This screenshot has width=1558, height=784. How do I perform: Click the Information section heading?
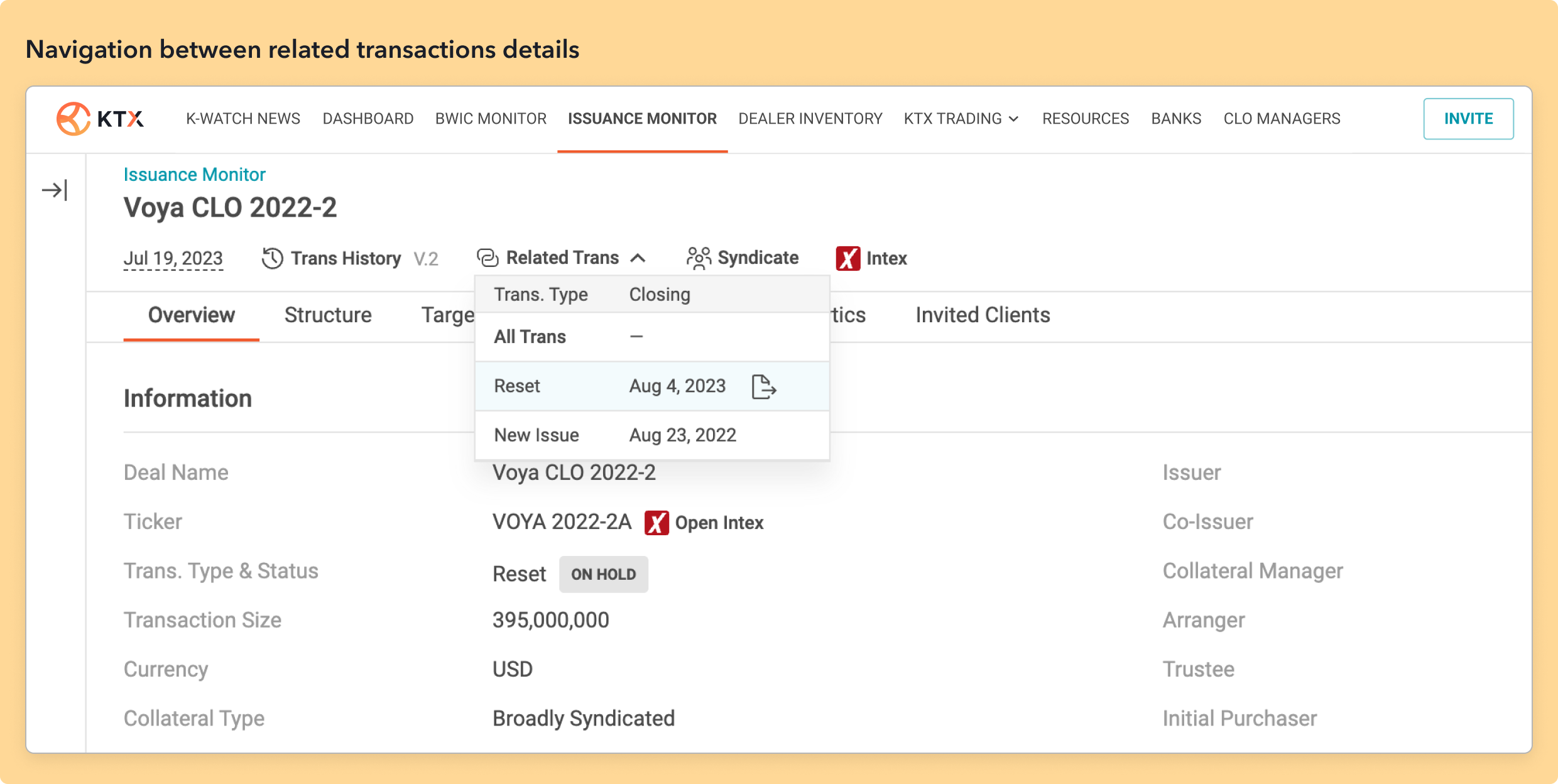click(188, 398)
